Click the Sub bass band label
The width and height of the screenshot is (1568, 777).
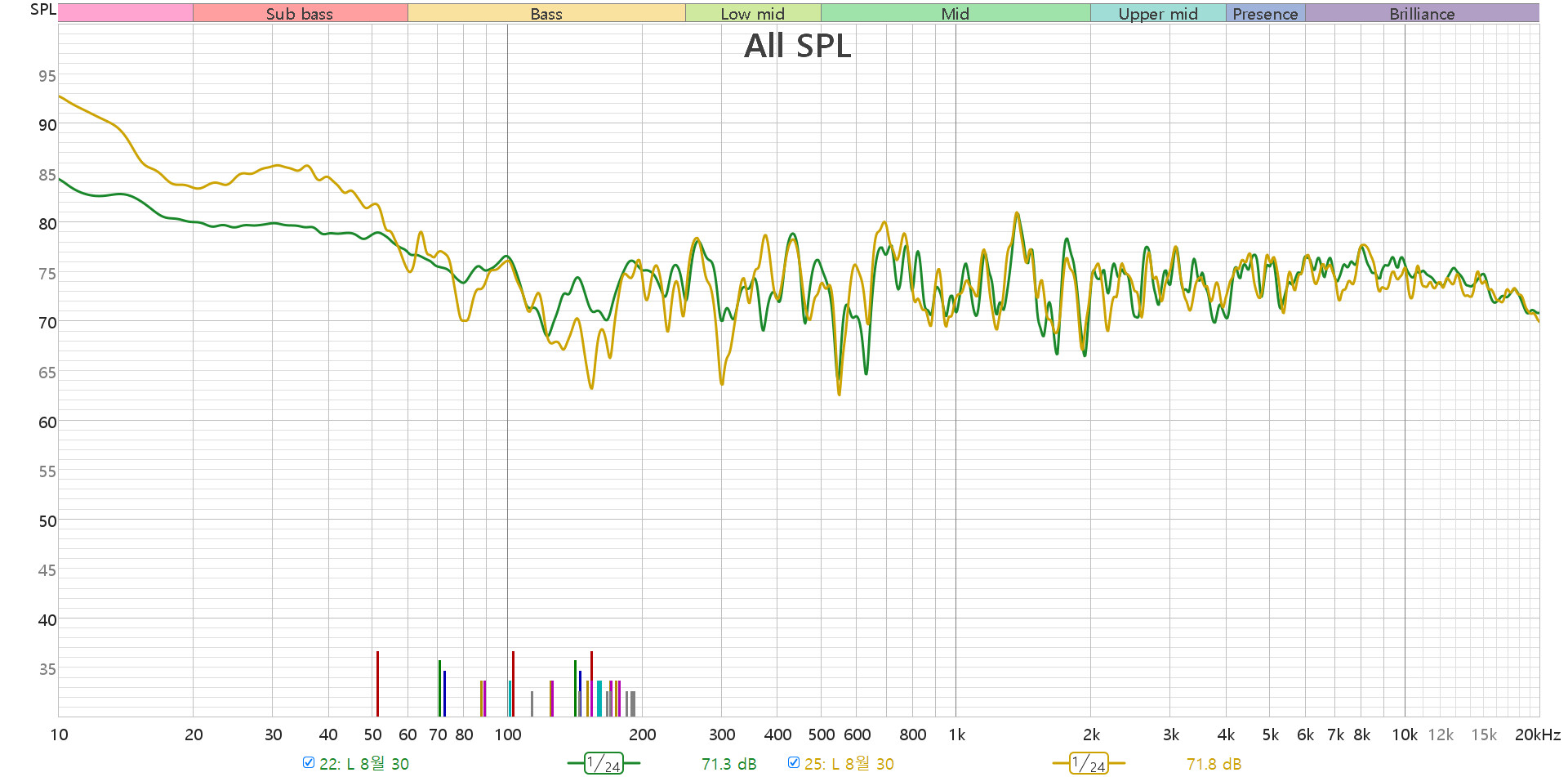[x=300, y=13]
